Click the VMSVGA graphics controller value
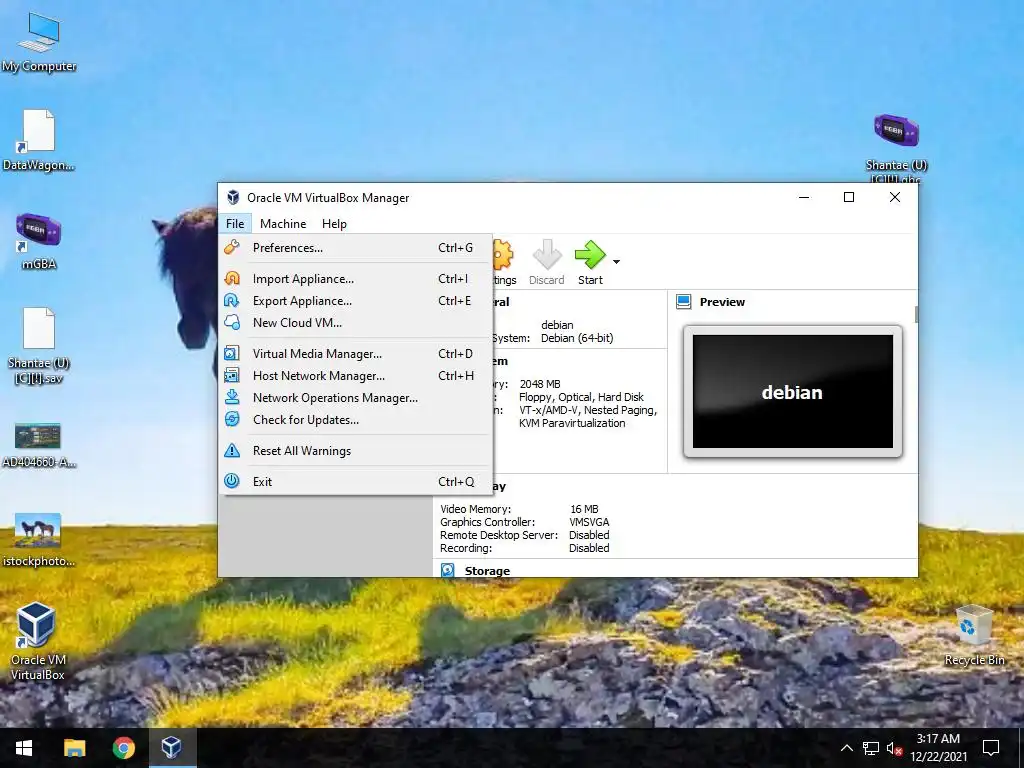The image size is (1024, 768). [589, 522]
